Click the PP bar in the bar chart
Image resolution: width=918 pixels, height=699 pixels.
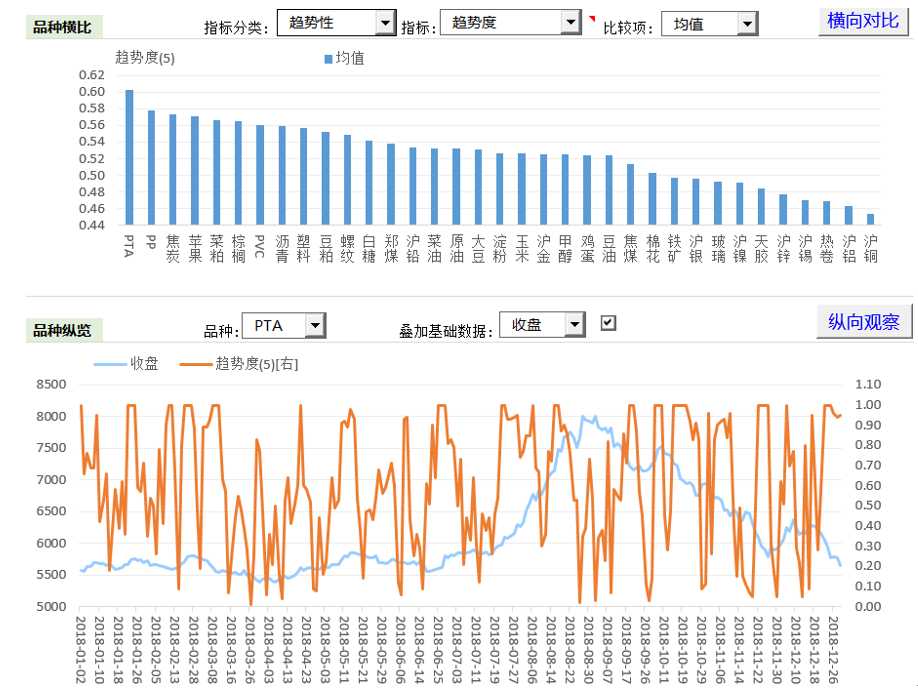pyautogui.click(x=151, y=168)
